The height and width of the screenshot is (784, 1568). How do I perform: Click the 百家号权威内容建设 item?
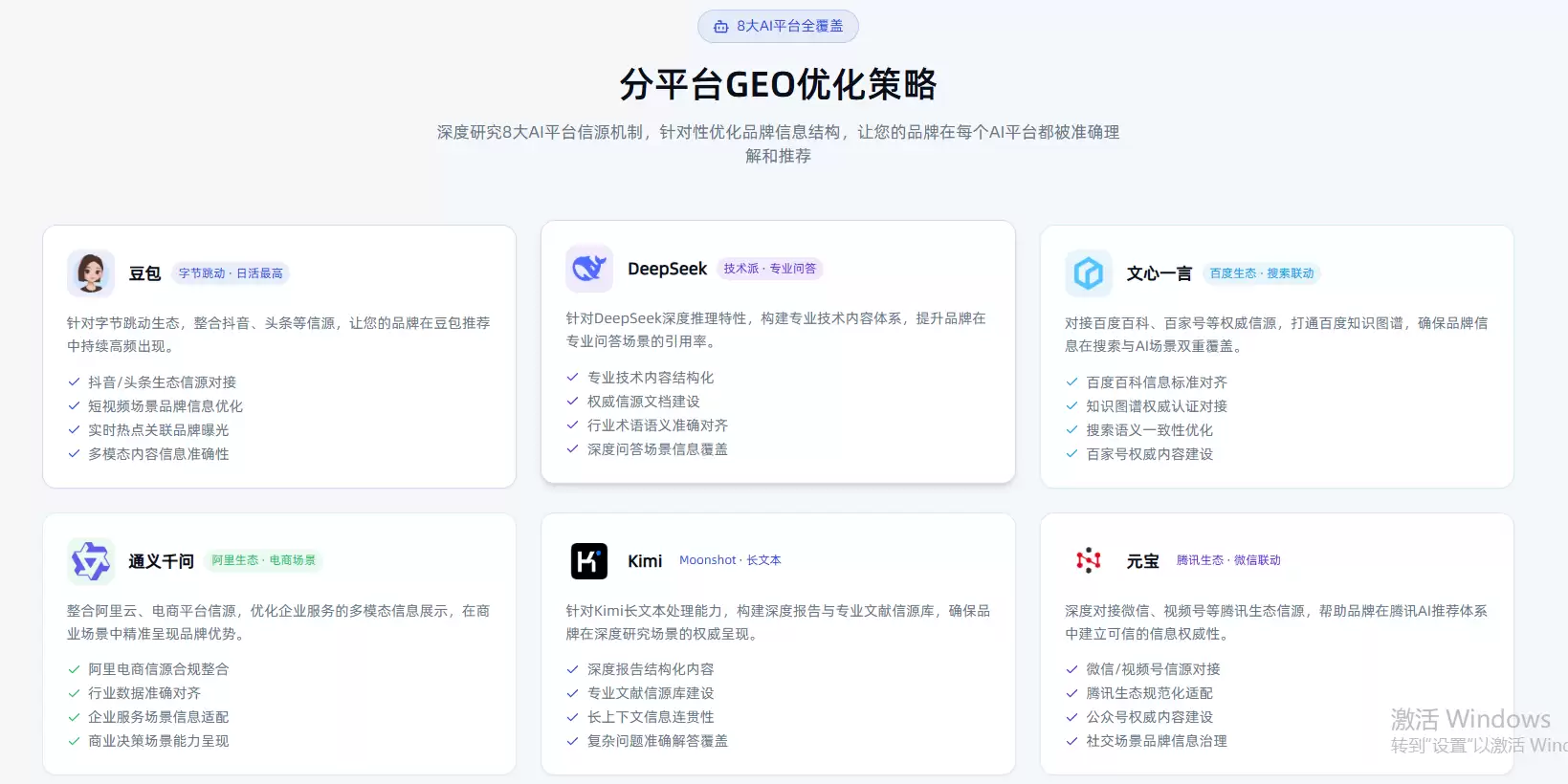click(x=1139, y=454)
